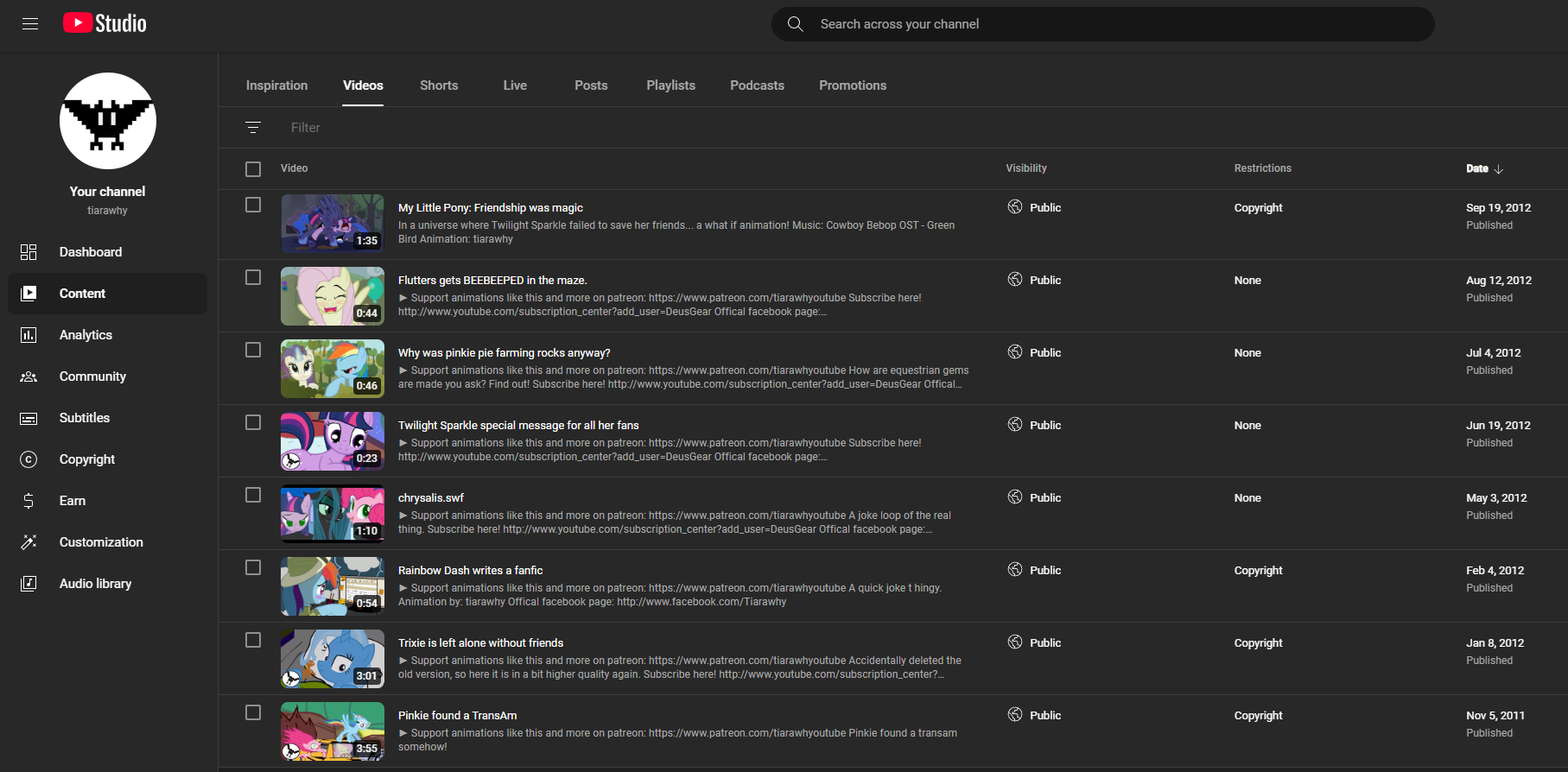The height and width of the screenshot is (772, 1568).
Task: Switch to the Posts tab
Action: click(591, 85)
